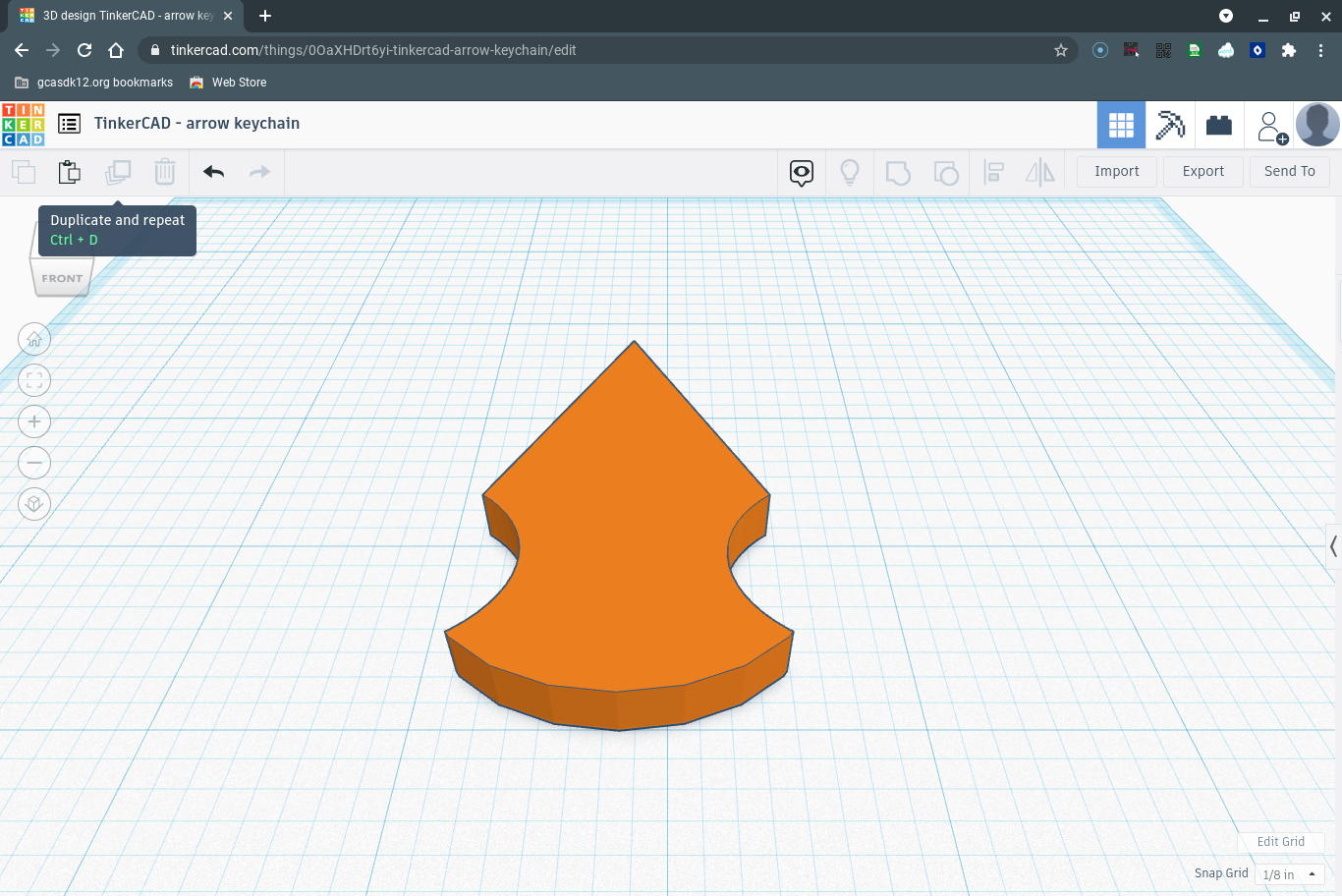This screenshot has height=896, width=1342.
Task: Redo the last undone action
Action: (259, 172)
